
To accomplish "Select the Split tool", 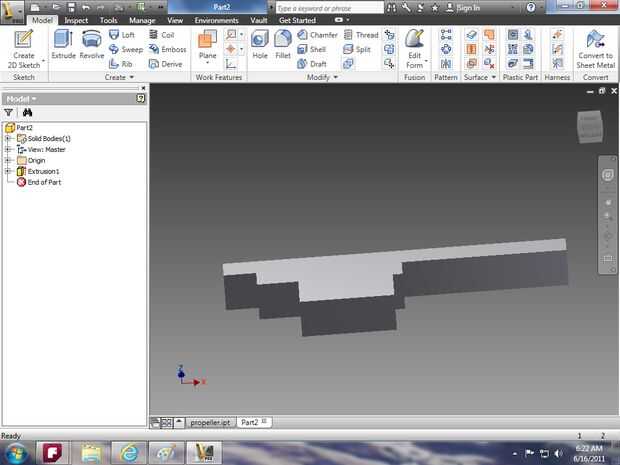I will click(357, 49).
